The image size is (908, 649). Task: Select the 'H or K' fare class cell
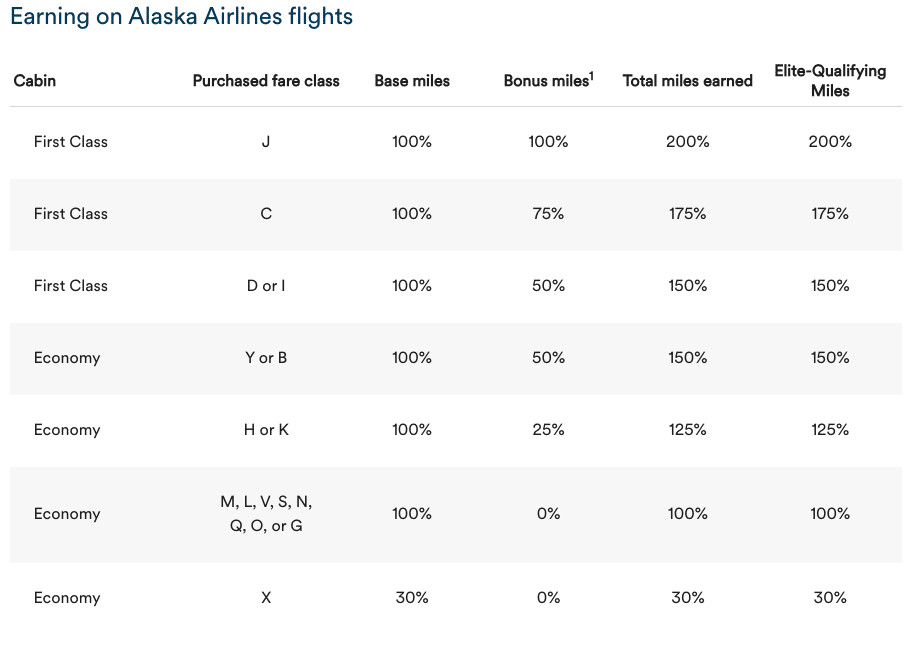point(266,430)
